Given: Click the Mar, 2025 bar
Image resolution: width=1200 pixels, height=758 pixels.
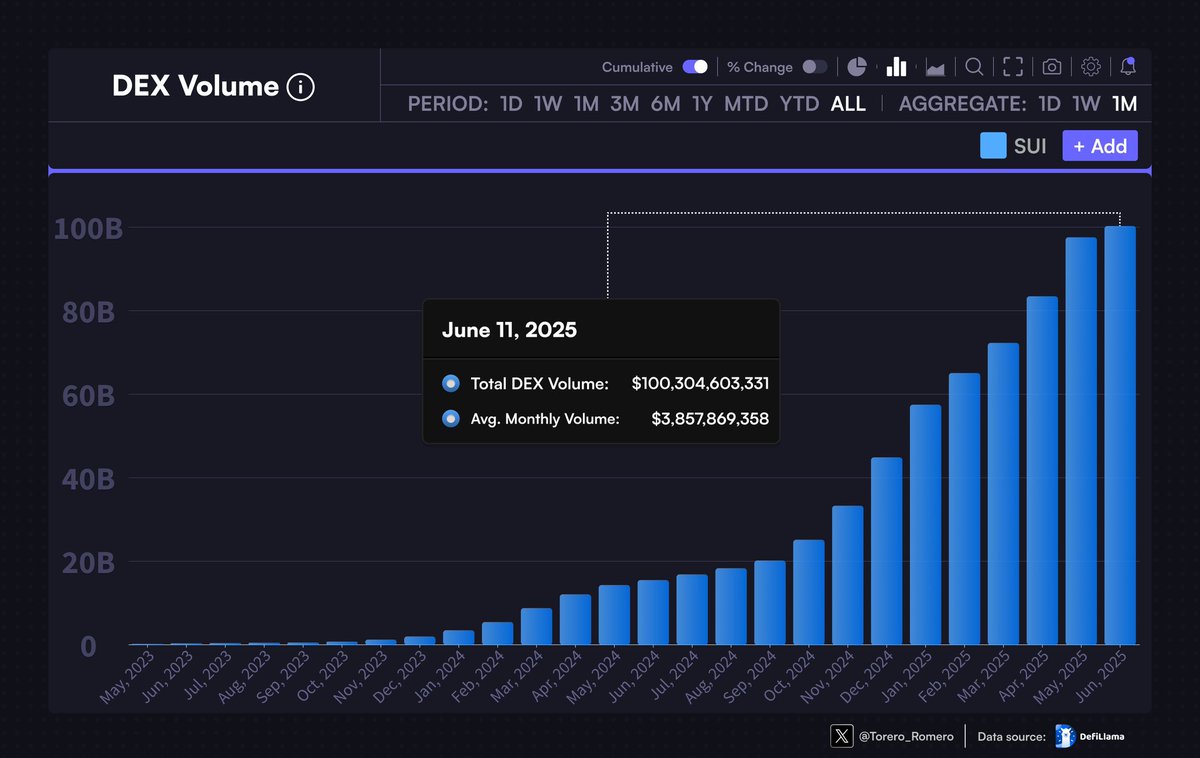Looking at the screenshot, I should pyautogui.click(x=1003, y=494).
